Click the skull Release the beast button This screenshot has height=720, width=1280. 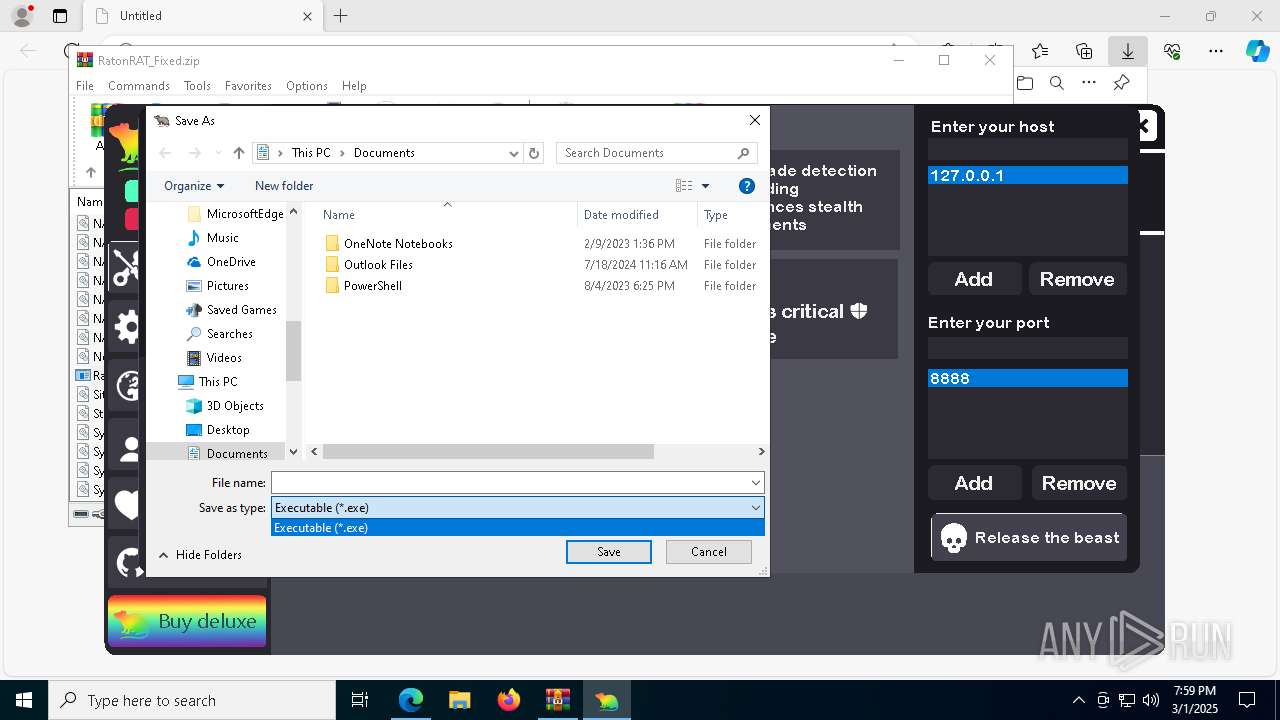[1029, 538]
